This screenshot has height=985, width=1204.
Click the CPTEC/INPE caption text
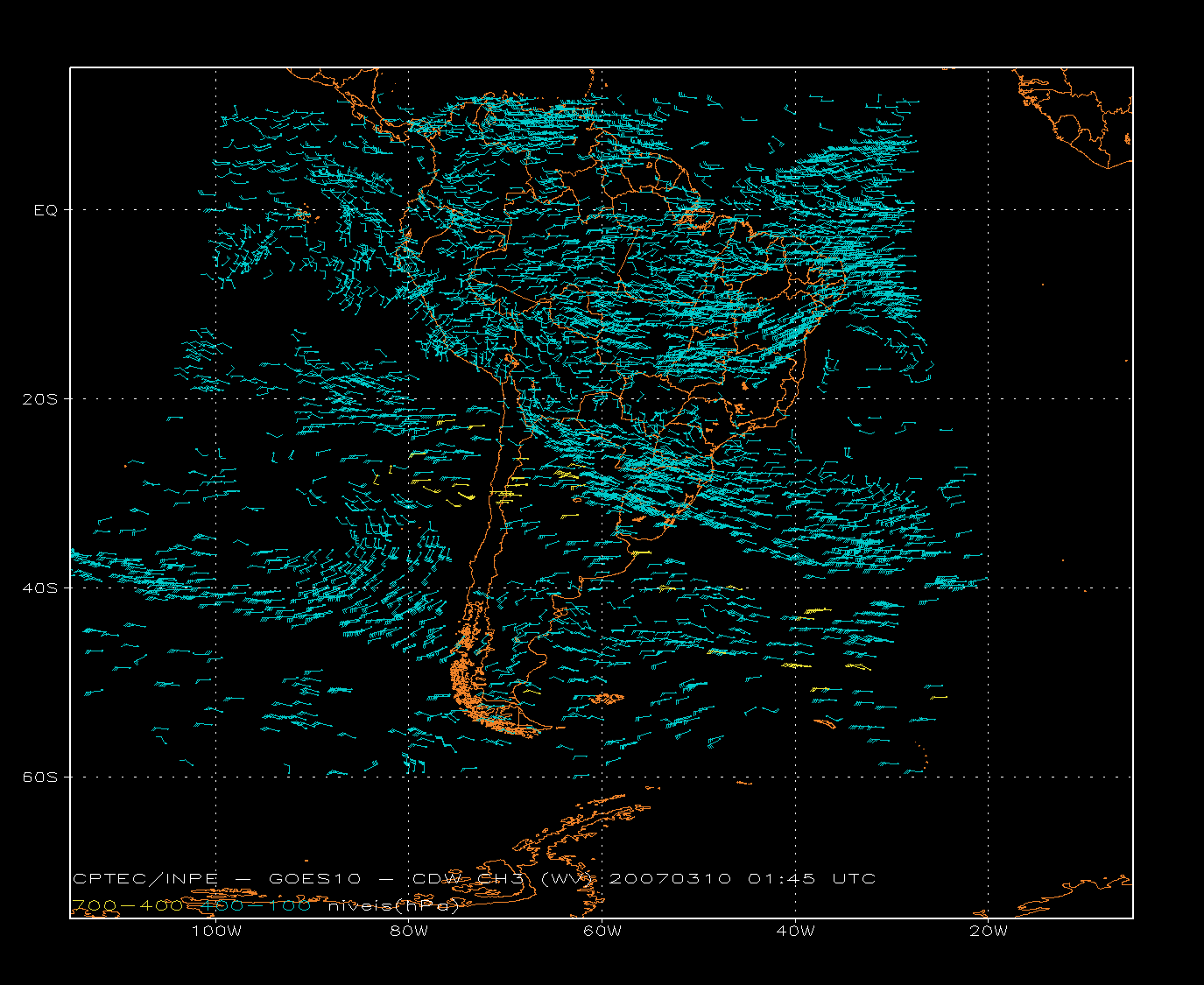[x=145, y=879]
